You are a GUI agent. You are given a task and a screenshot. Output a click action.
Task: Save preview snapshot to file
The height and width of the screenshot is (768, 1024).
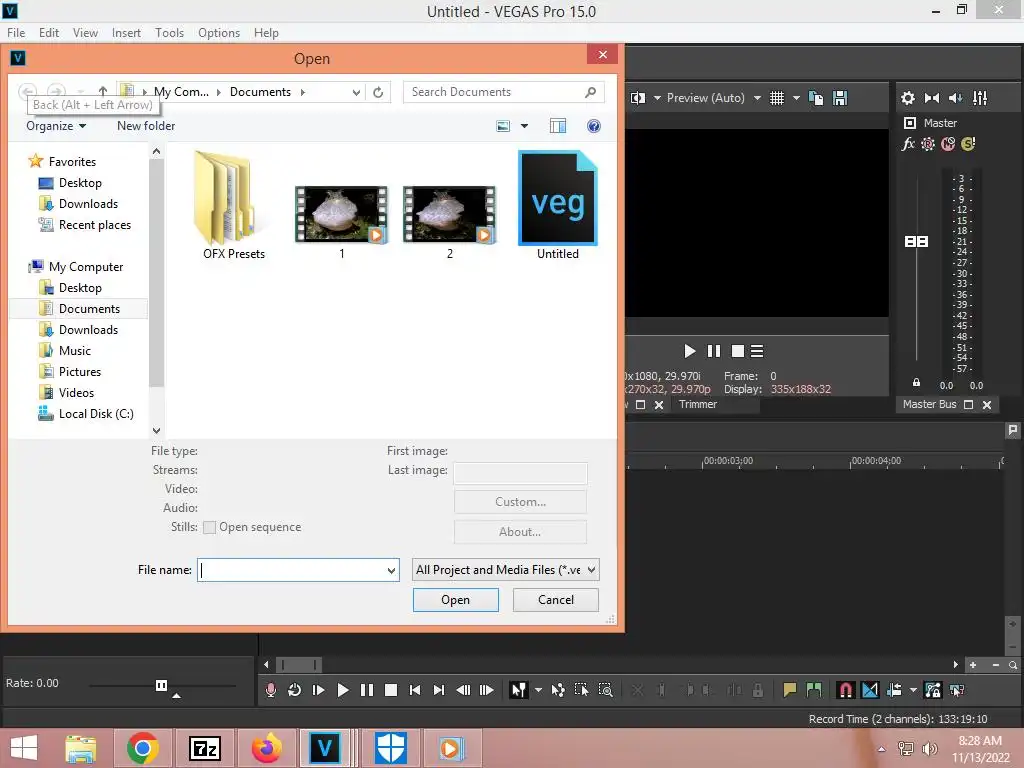point(840,98)
